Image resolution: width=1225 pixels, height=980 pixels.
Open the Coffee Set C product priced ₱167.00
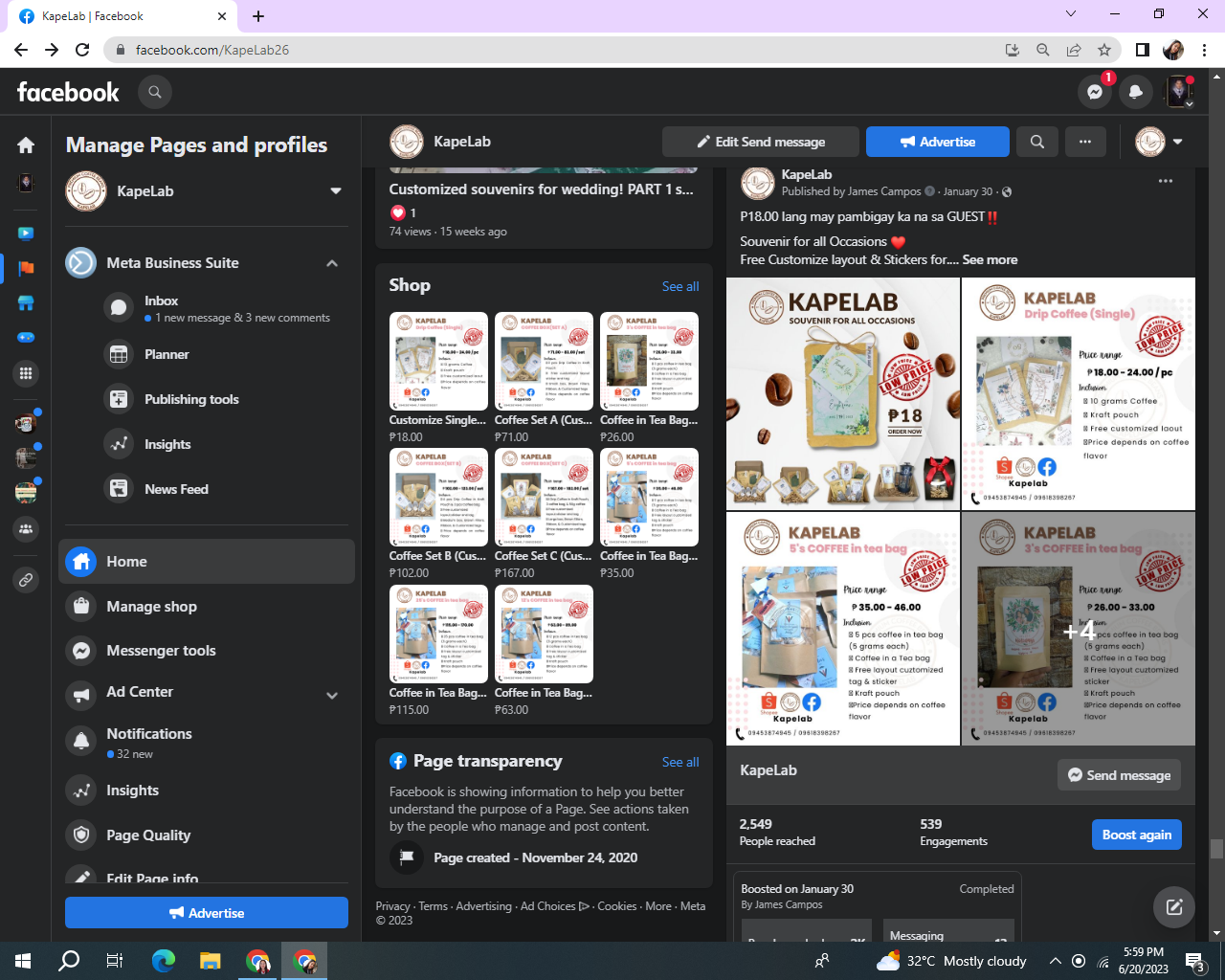tap(544, 498)
